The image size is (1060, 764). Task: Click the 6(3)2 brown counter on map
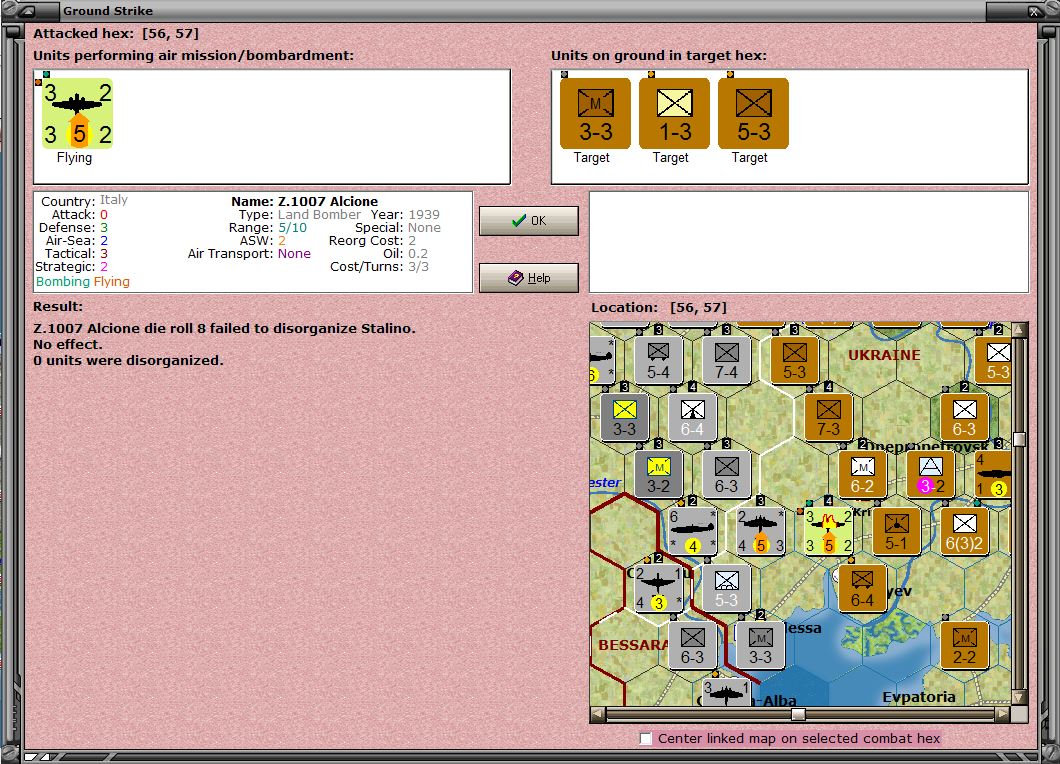(964, 531)
